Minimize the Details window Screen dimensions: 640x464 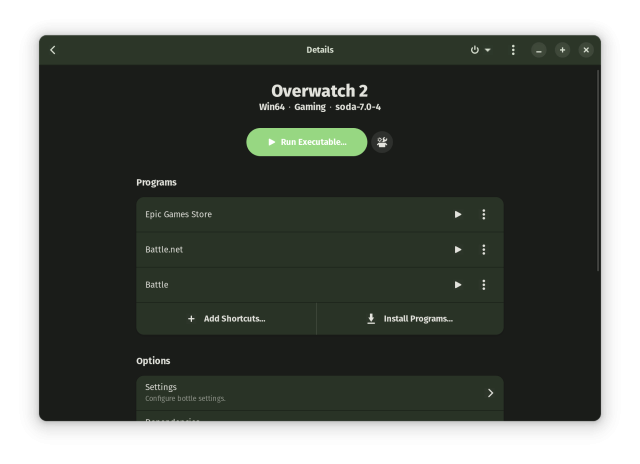tap(539, 50)
